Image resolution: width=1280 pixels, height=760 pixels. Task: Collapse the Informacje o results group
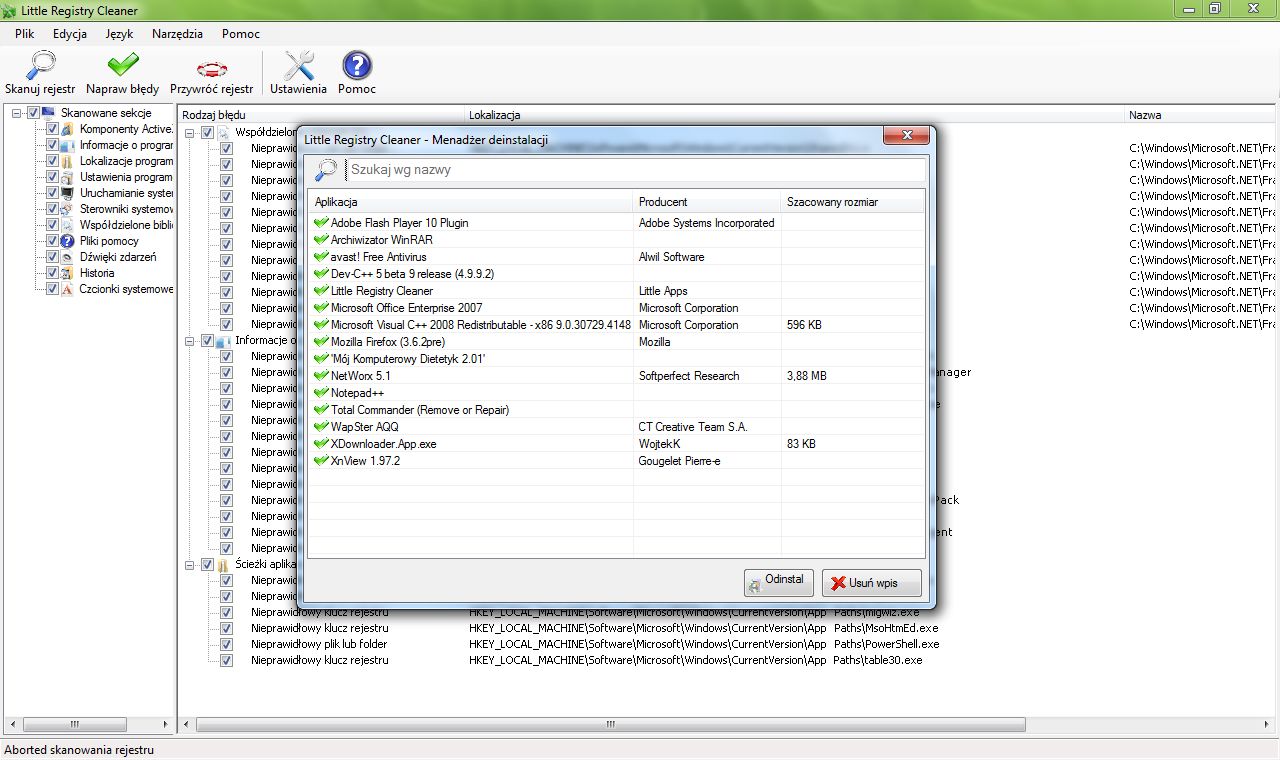click(190, 341)
